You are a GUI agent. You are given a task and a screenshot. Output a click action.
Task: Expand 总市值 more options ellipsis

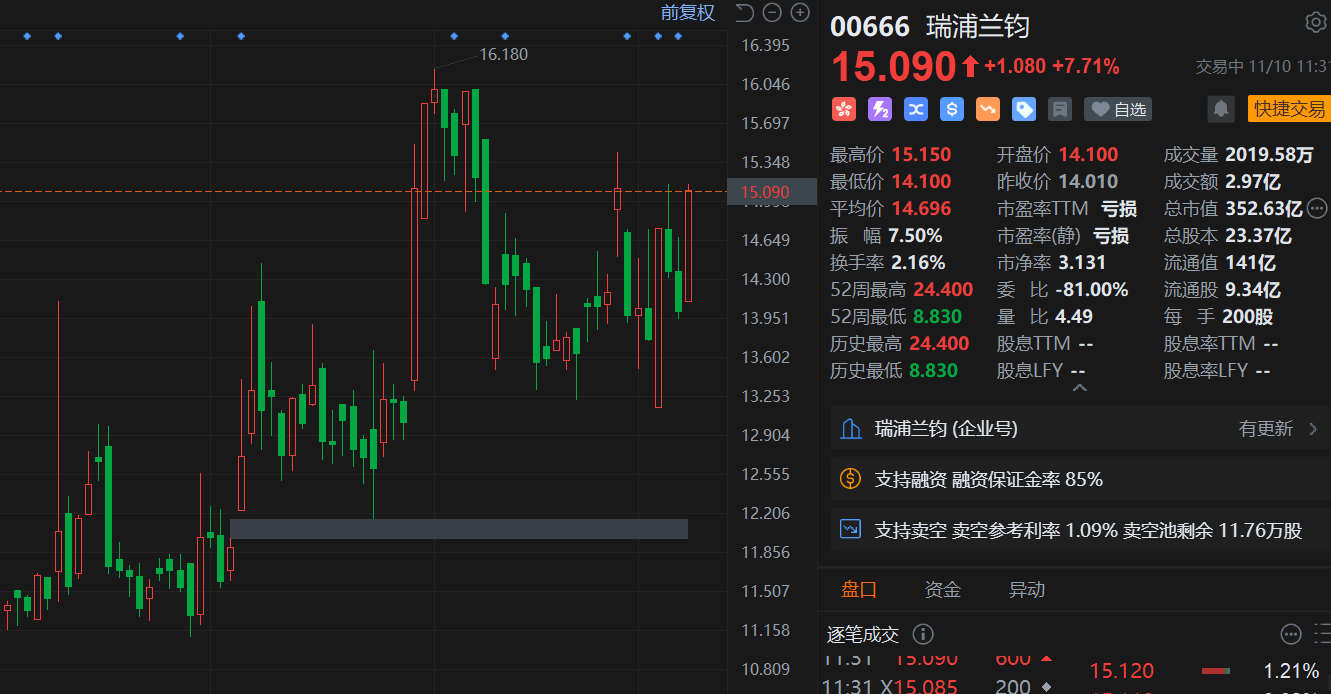[x=1317, y=208]
